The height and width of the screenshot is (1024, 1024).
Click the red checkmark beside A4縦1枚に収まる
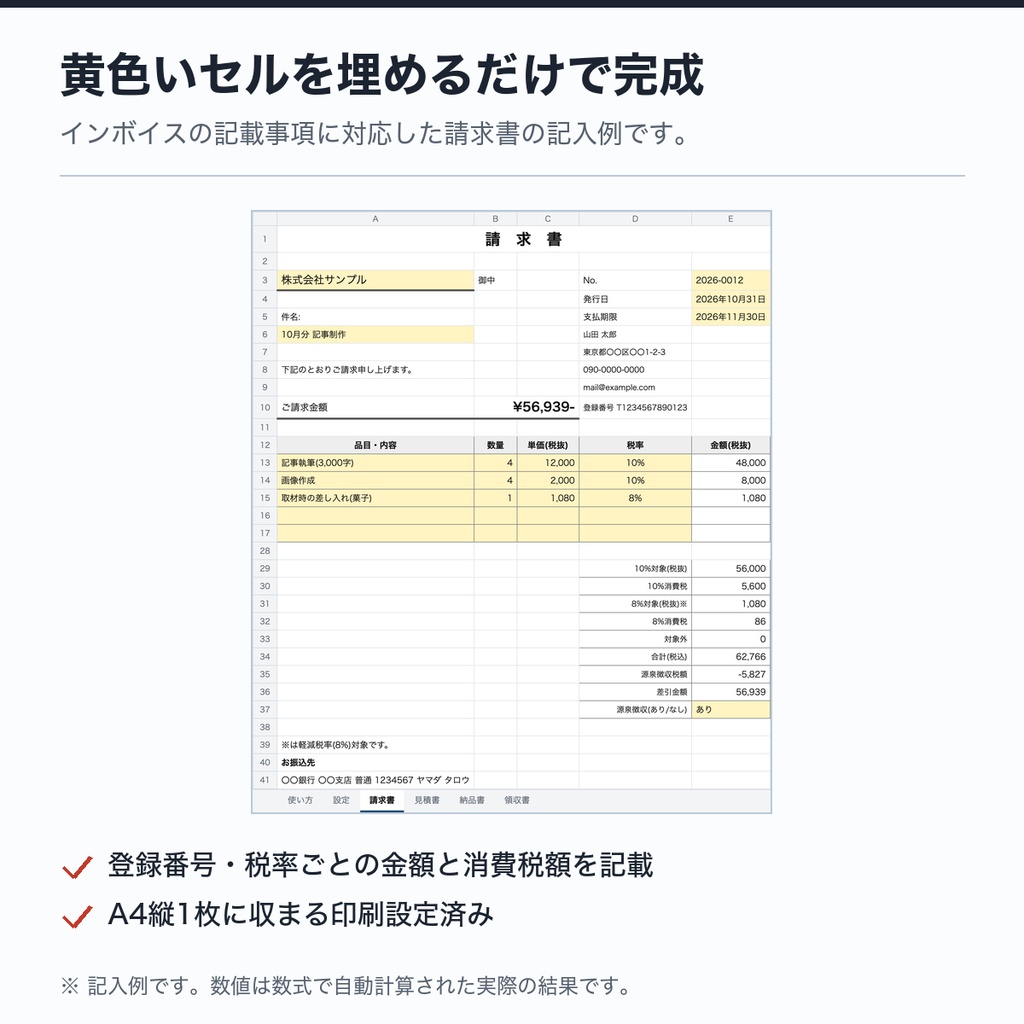pyautogui.click(x=77, y=916)
